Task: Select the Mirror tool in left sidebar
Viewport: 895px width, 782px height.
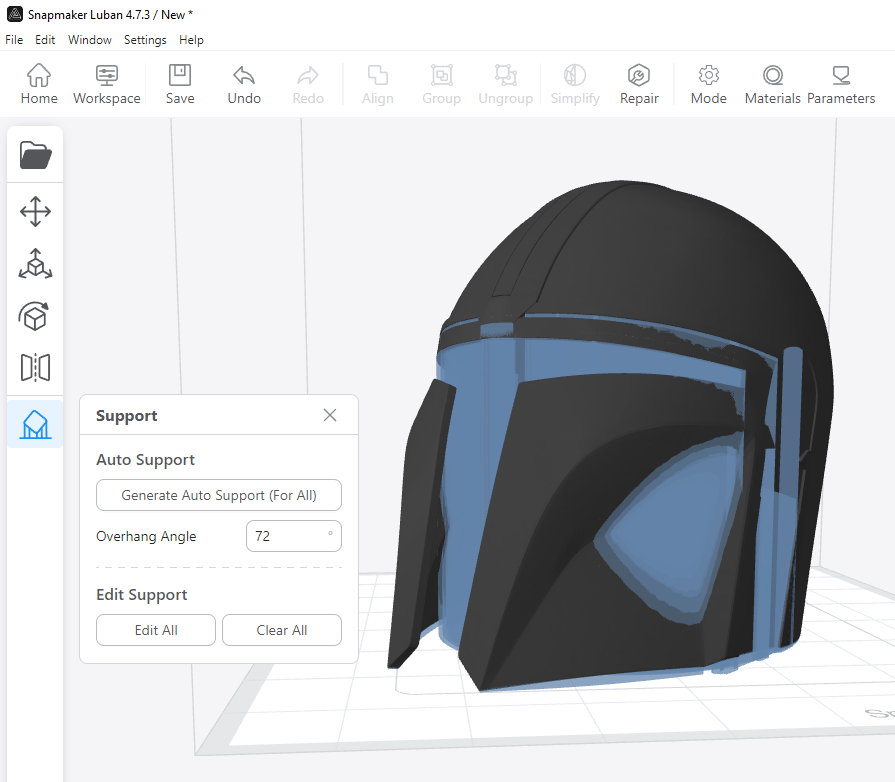Action: 35,368
